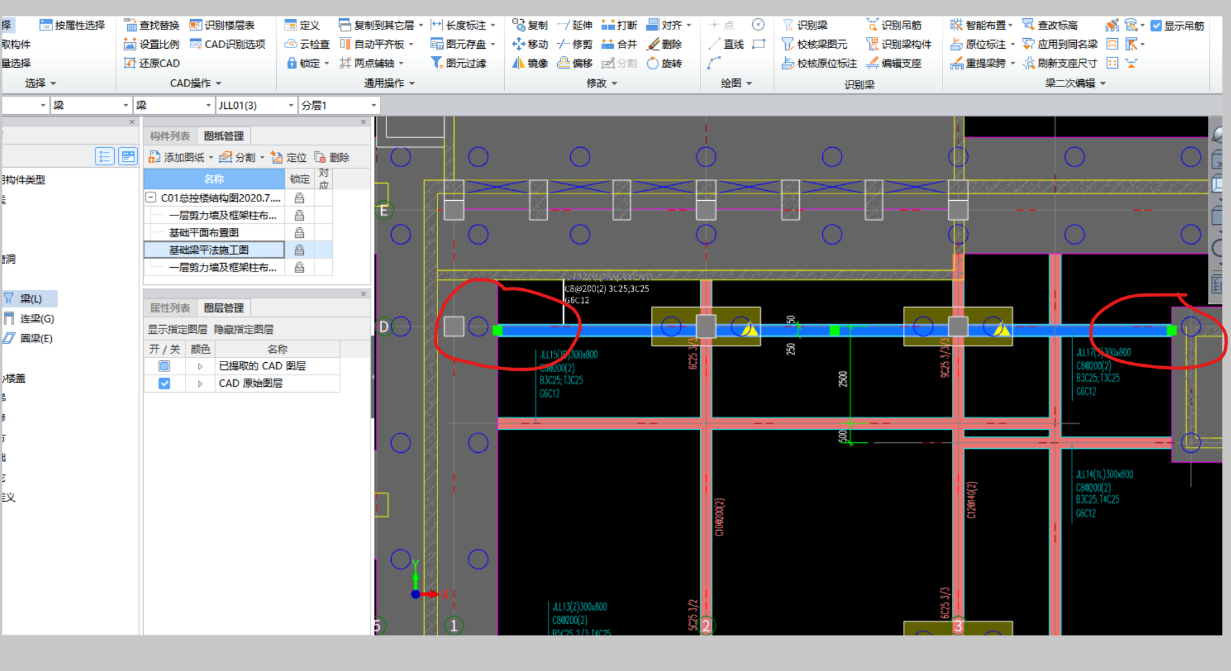Select 连梁(G) in component tree

pos(28,318)
